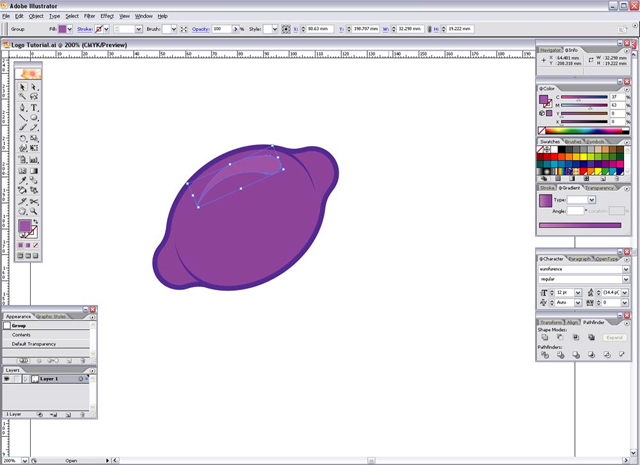Select the Direct Selection tool

(x=34, y=87)
